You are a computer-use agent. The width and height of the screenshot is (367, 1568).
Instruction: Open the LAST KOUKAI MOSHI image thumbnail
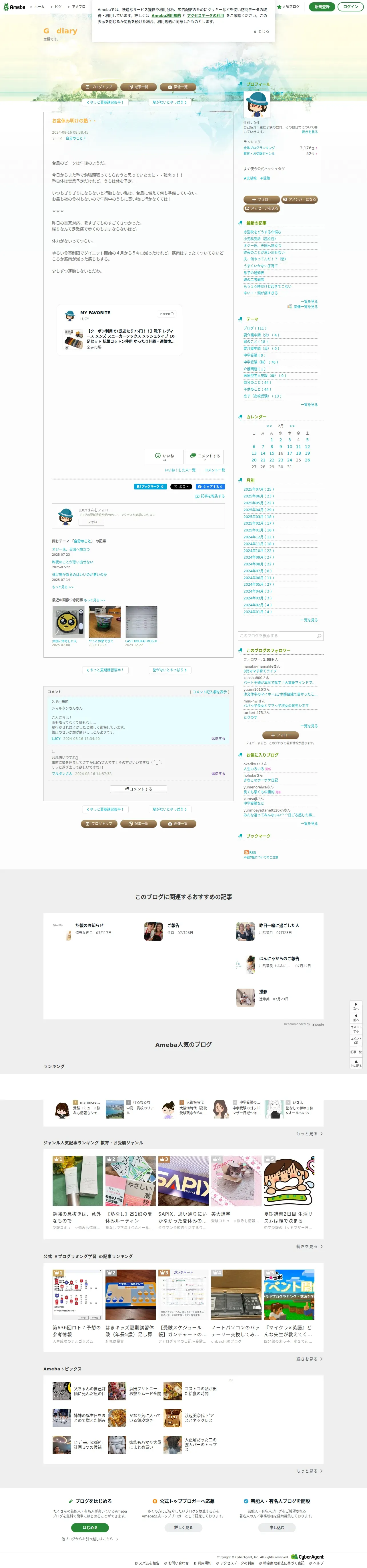click(x=141, y=621)
